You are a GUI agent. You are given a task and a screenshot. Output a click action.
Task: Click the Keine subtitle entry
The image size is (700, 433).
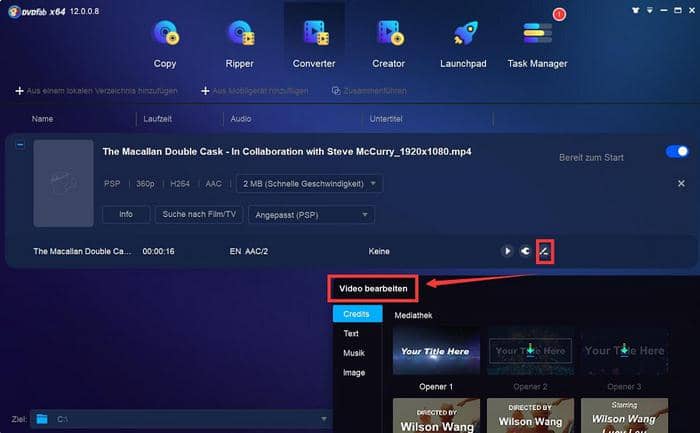pos(379,251)
